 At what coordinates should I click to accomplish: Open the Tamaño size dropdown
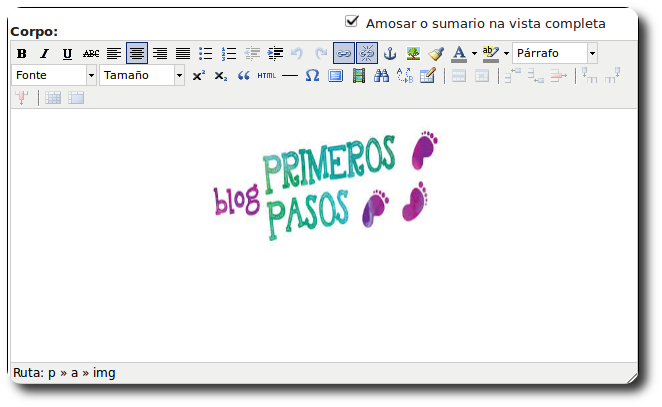point(179,76)
